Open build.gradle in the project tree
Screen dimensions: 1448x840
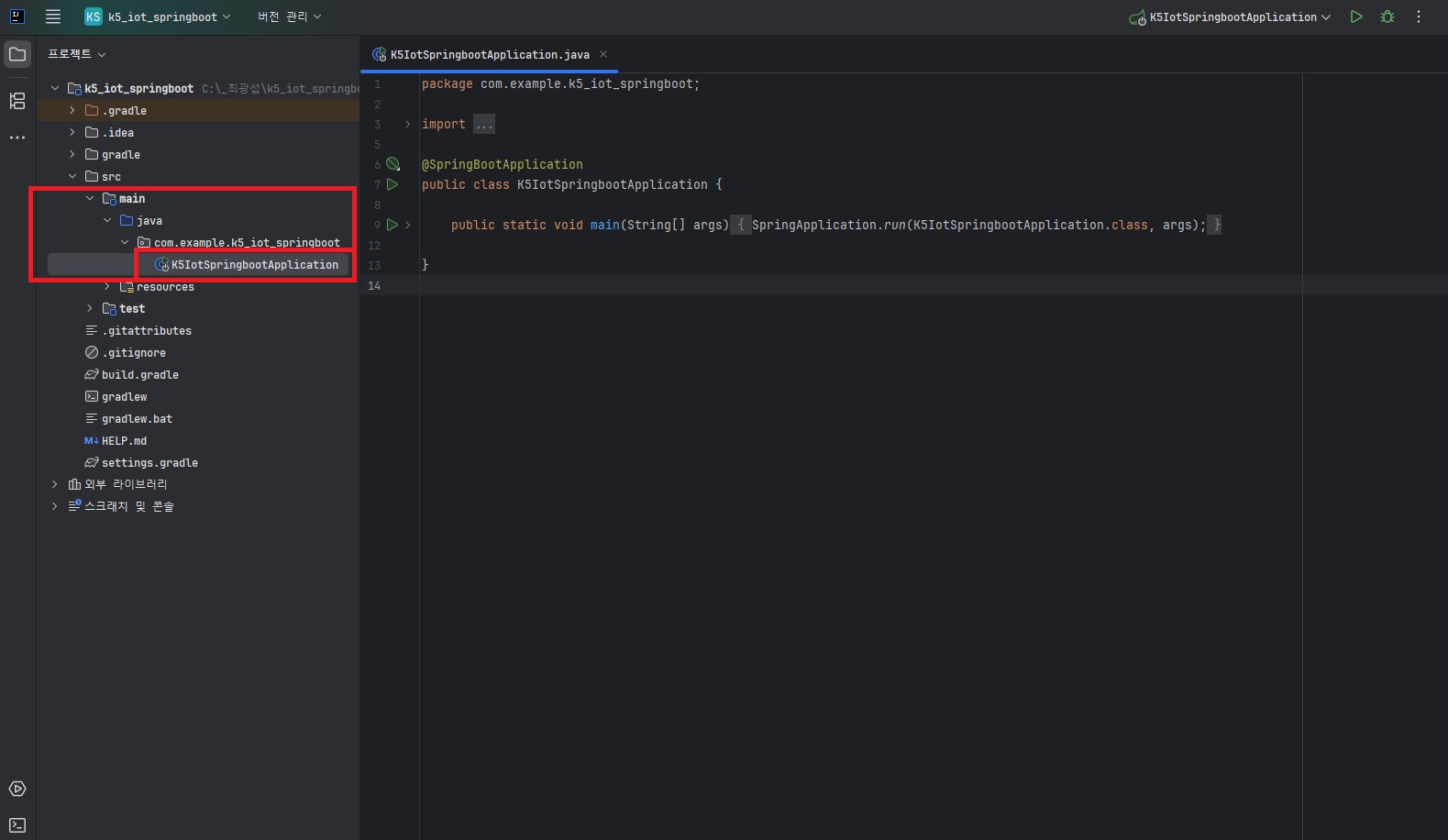pos(139,374)
